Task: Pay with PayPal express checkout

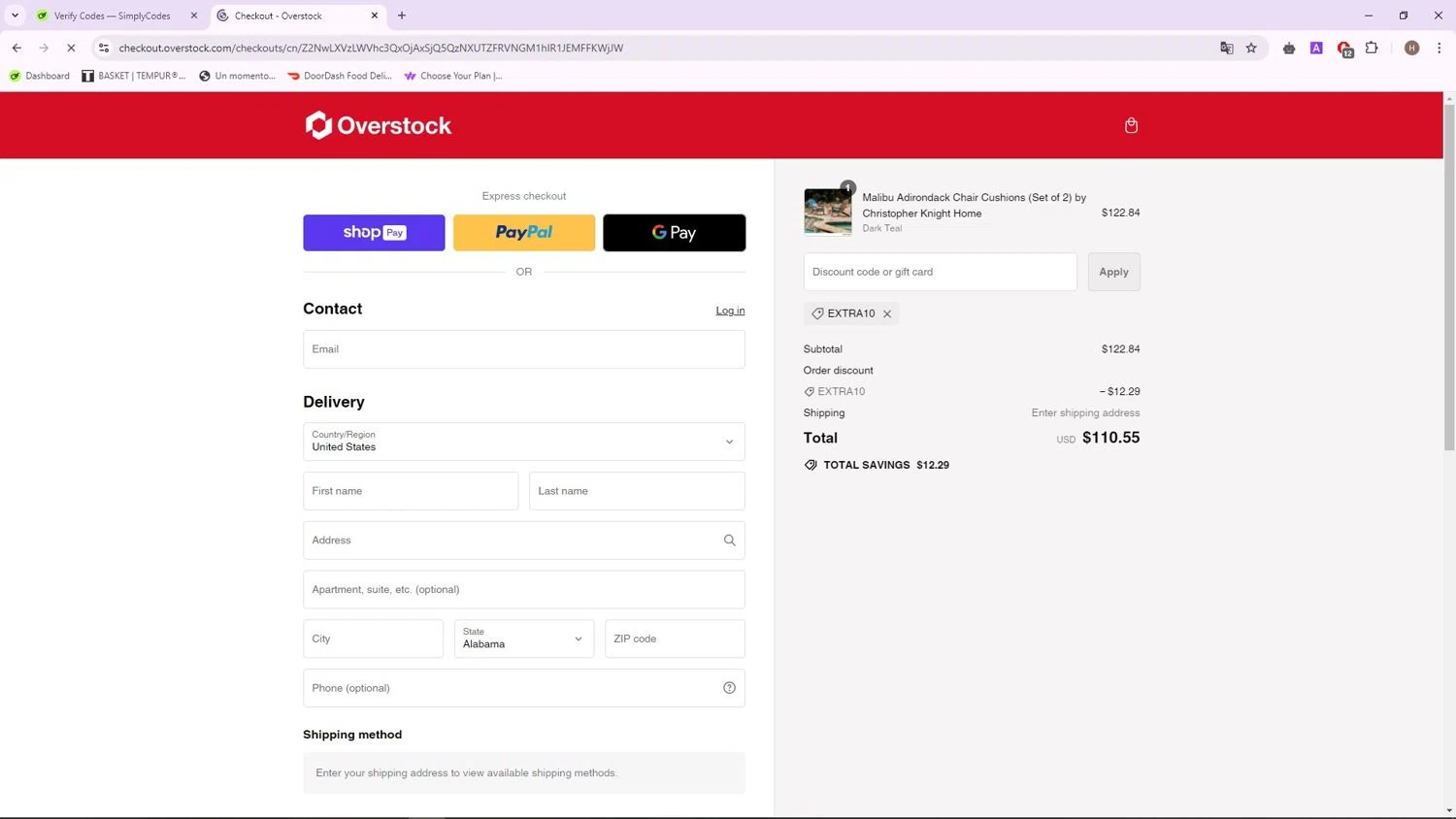Action: point(524,233)
